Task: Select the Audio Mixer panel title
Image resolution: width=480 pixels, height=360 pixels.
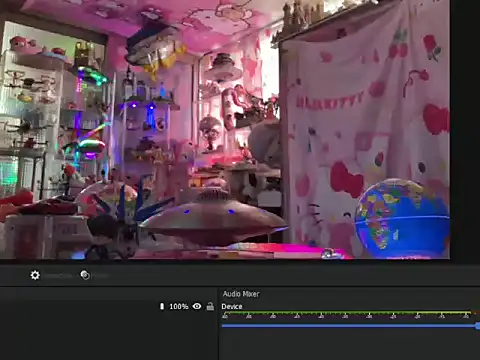Action: pyautogui.click(x=241, y=294)
